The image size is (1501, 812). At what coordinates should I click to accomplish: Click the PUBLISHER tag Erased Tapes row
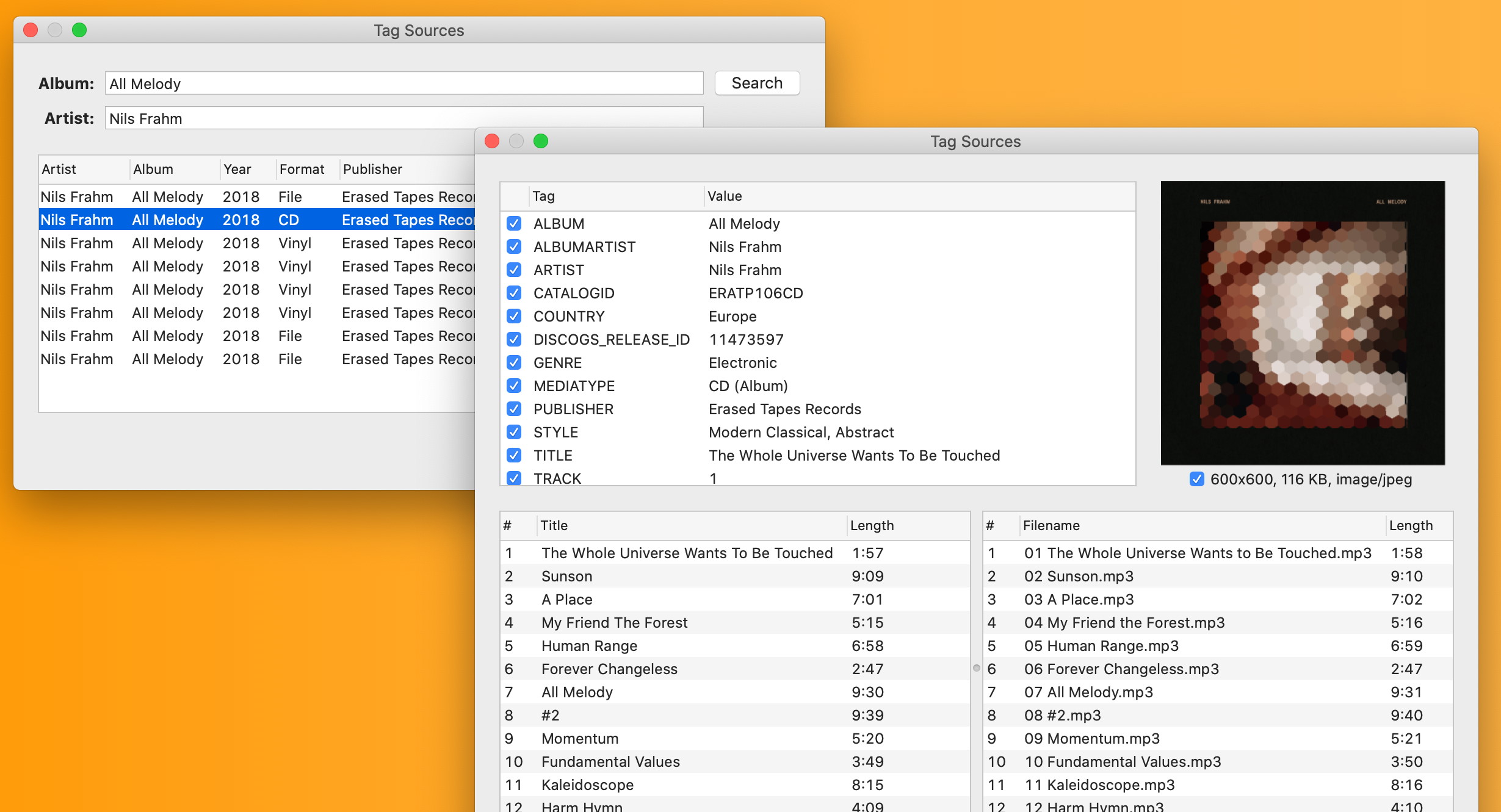[818, 409]
